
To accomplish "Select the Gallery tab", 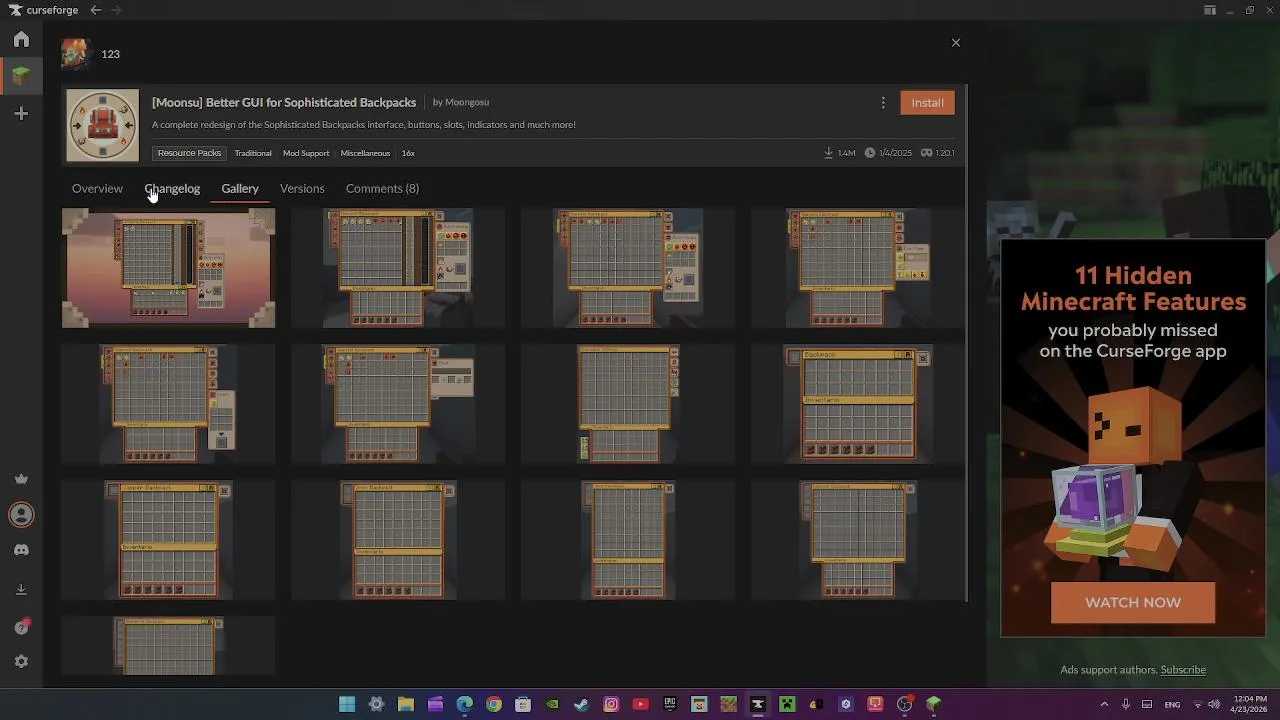I will 240,189.
